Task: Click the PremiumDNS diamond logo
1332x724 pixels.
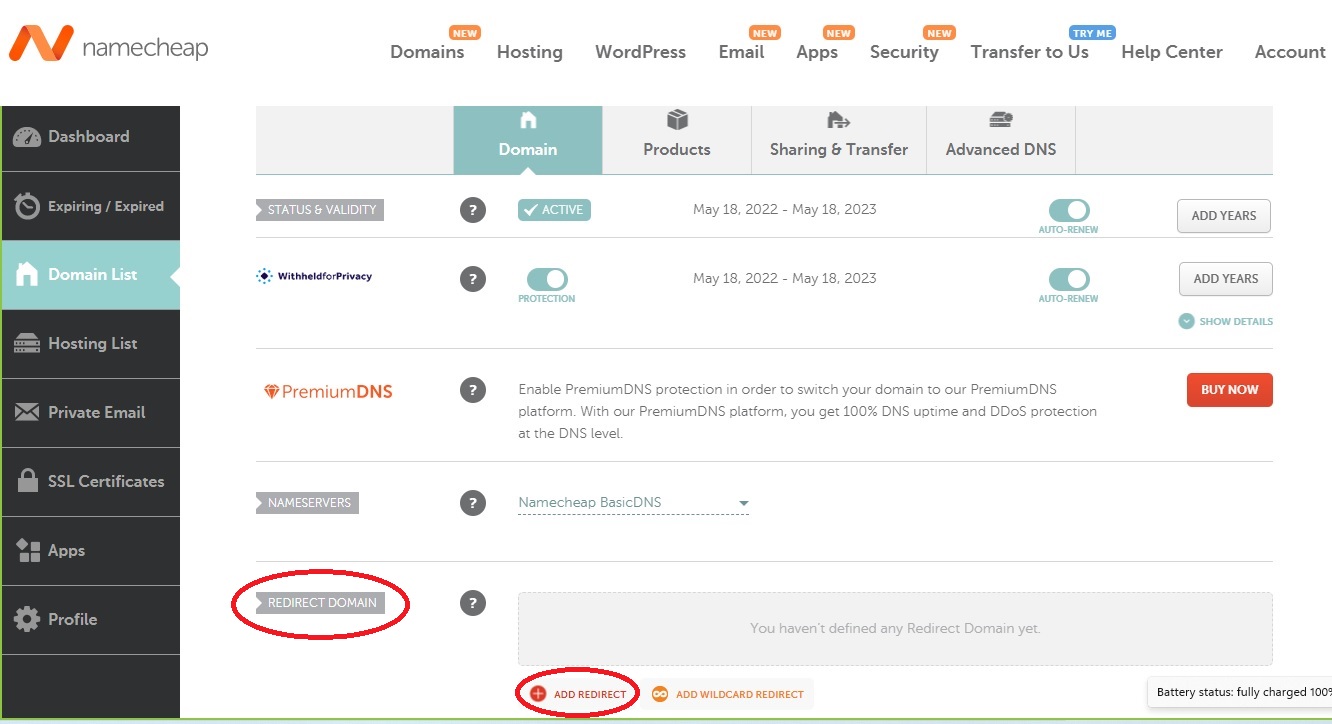Action: coord(328,392)
